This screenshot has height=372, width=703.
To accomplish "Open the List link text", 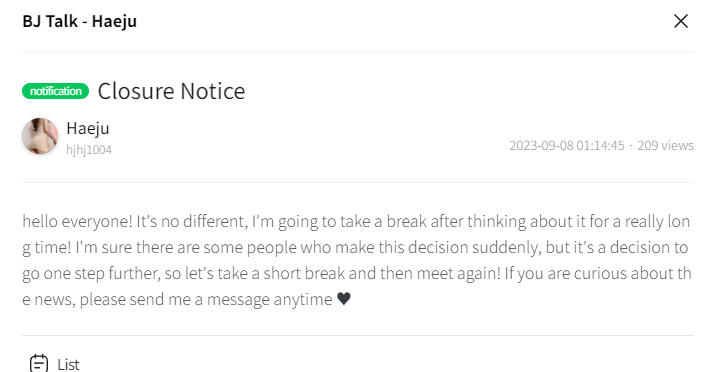I will coord(68,364).
